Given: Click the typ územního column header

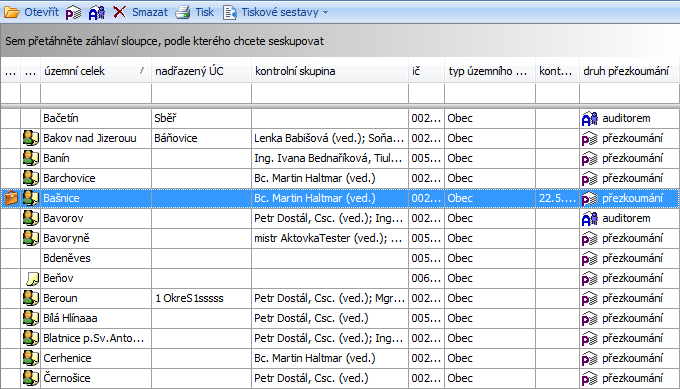Looking at the screenshot, I should click(490, 71).
